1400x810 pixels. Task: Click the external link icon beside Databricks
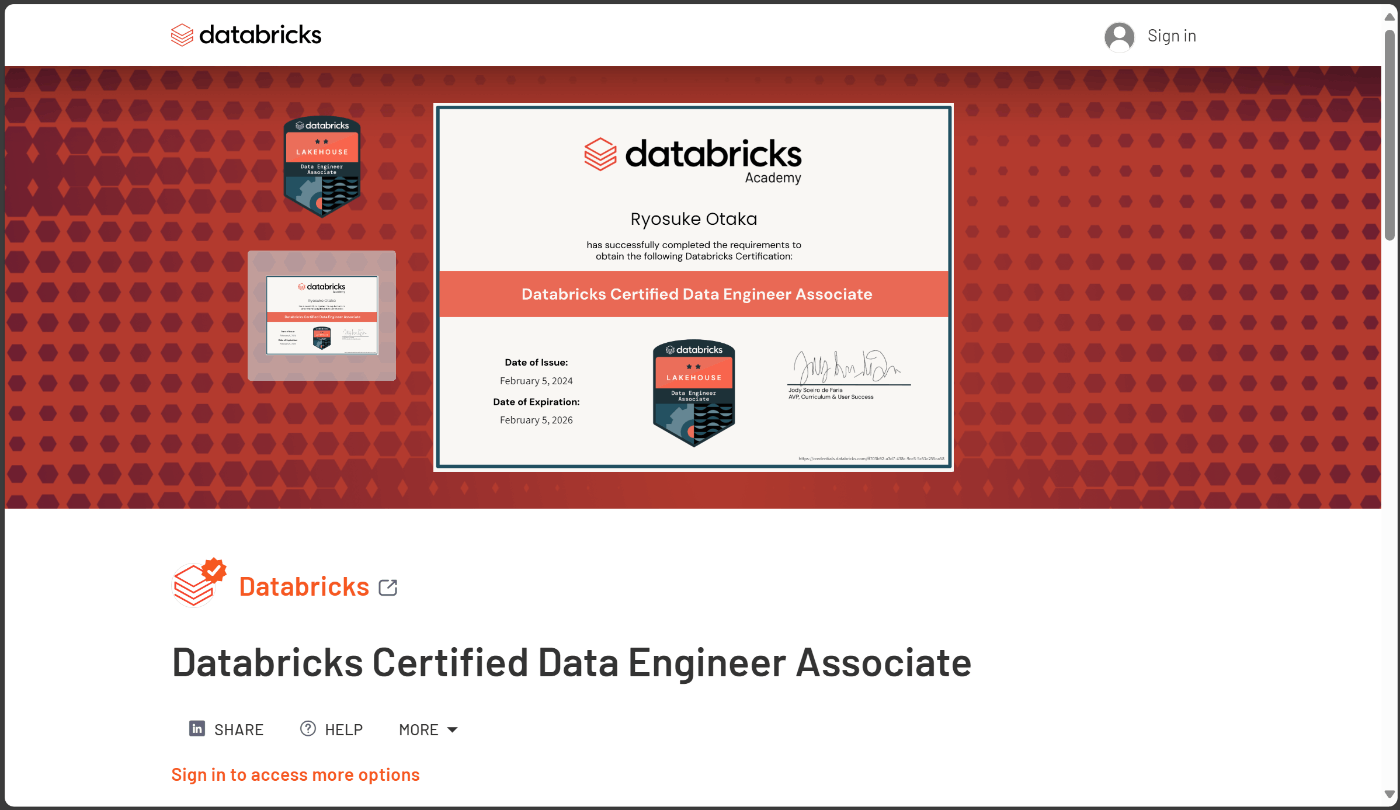[x=388, y=588]
